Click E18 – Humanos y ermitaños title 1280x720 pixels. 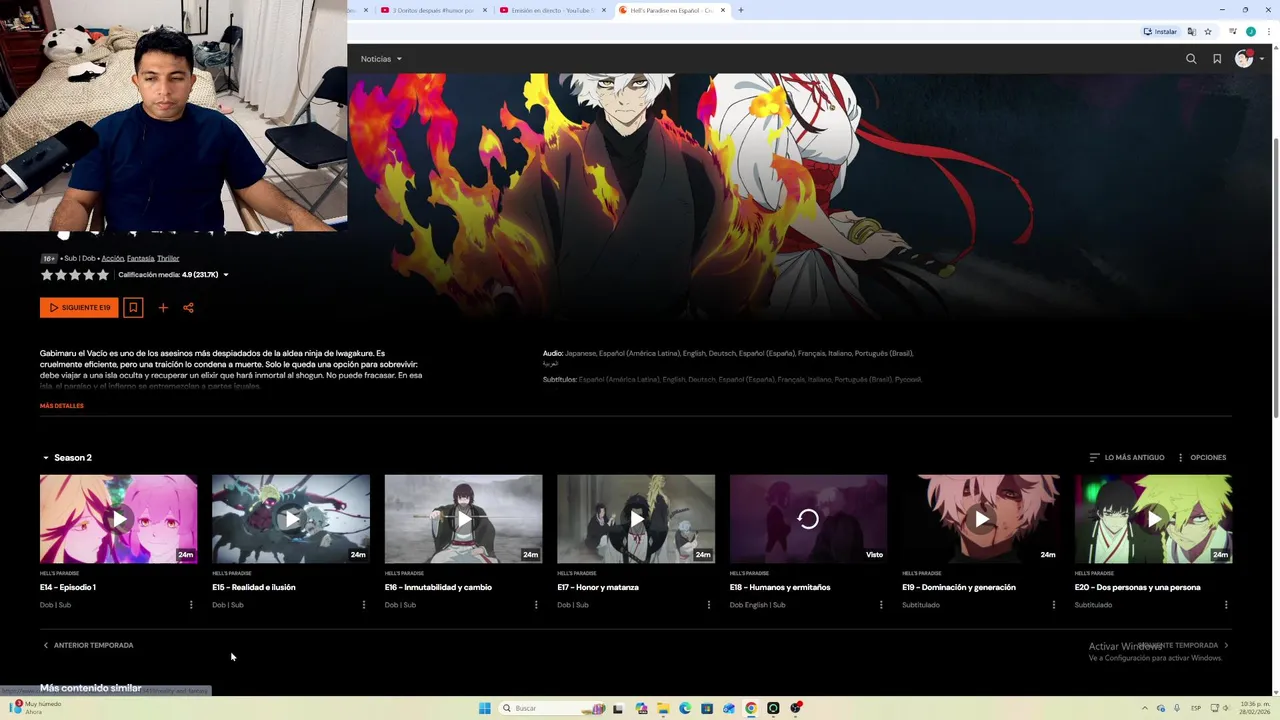pyautogui.click(x=780, y=588)
